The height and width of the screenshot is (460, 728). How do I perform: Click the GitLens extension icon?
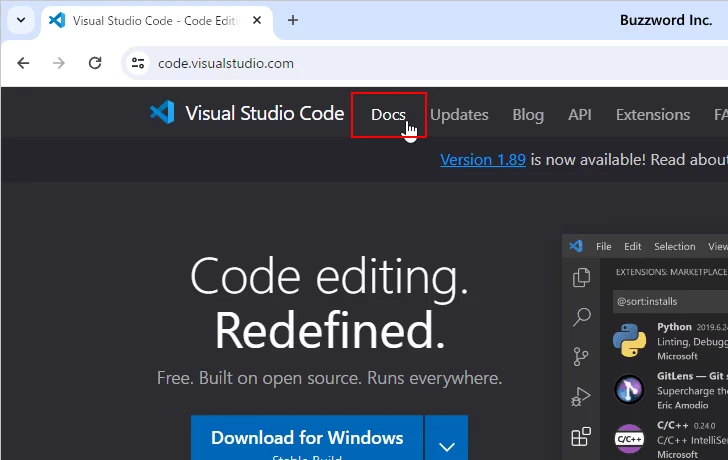tap(629, 389)
